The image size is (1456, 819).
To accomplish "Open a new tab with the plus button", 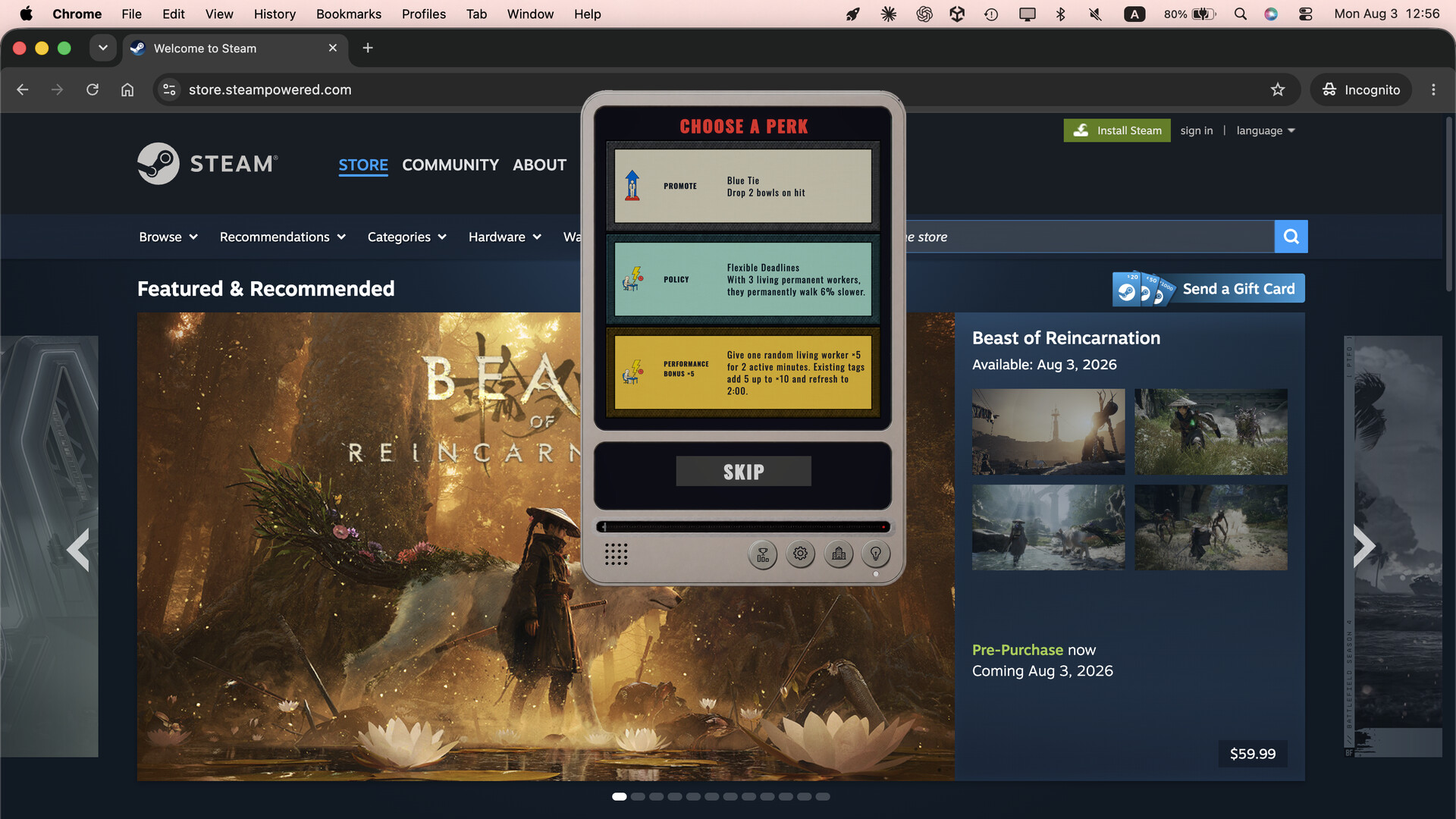I will (368, 48).
